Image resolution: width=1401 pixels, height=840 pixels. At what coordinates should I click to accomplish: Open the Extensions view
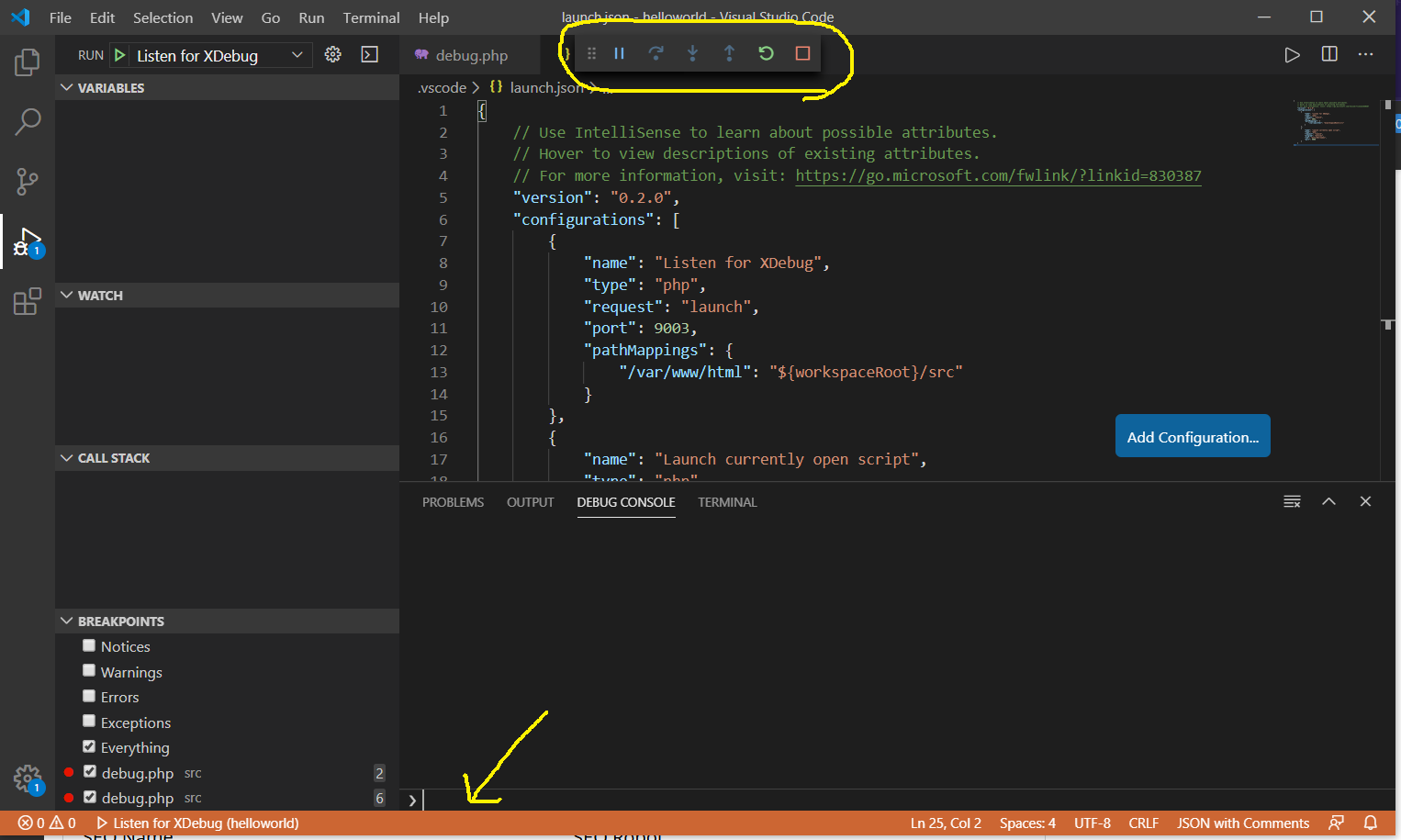(28, 301)
